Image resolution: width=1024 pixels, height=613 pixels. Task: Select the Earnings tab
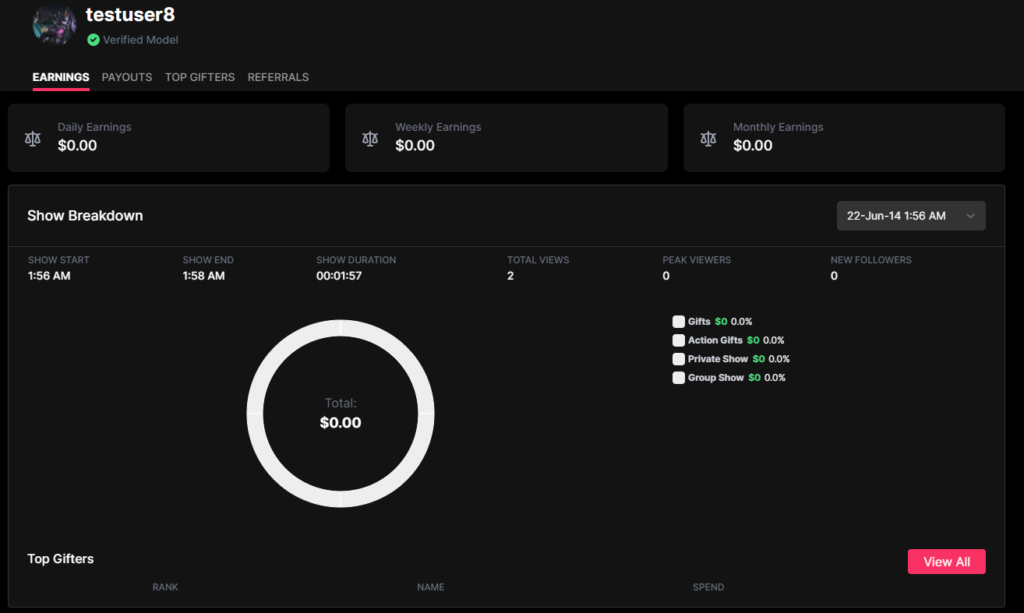[x=60, y=77]
